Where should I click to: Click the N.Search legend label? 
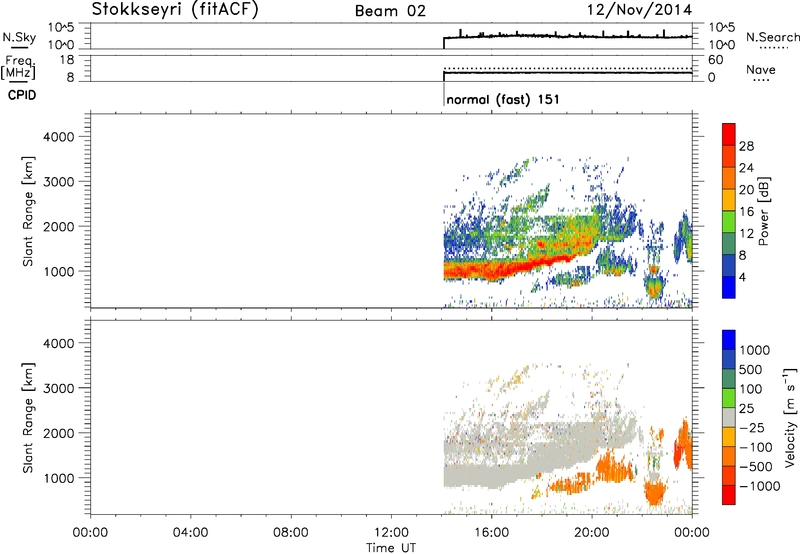point(772,37)
